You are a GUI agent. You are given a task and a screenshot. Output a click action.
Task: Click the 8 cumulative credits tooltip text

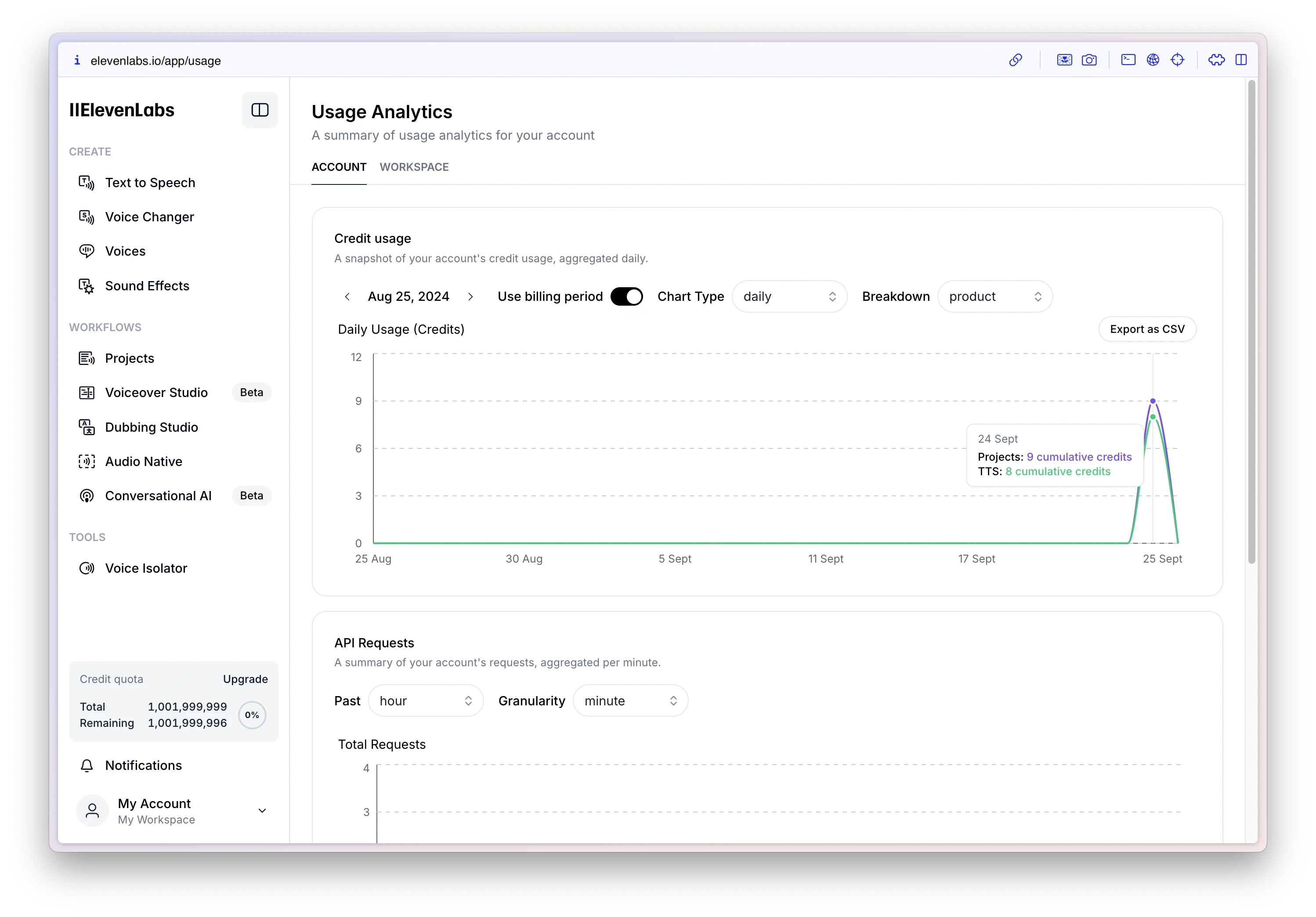1058,471
